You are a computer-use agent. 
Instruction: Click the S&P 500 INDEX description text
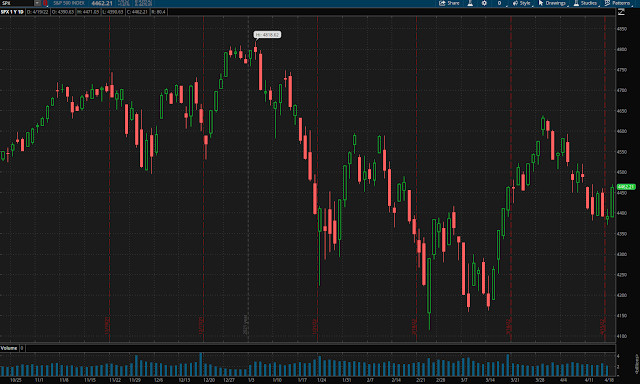(x=69, y=3)
